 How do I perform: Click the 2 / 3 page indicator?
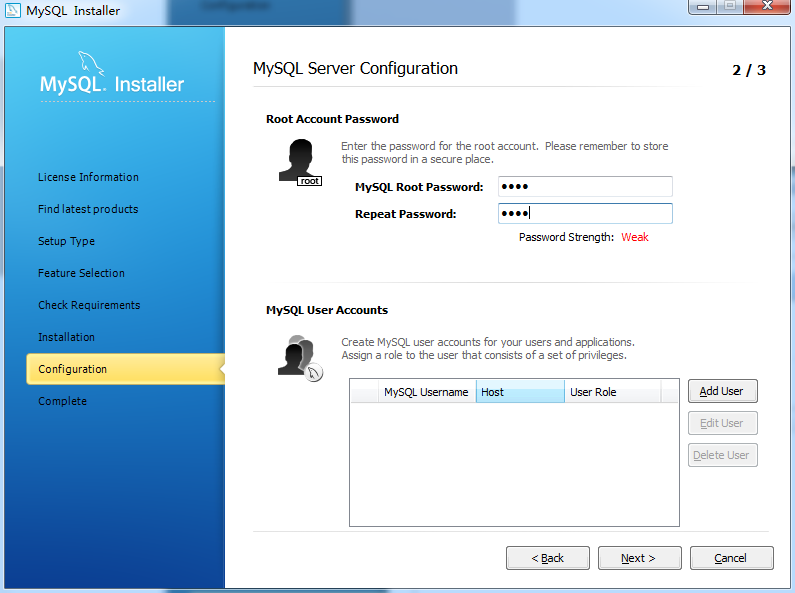click(x=749, y=70)
